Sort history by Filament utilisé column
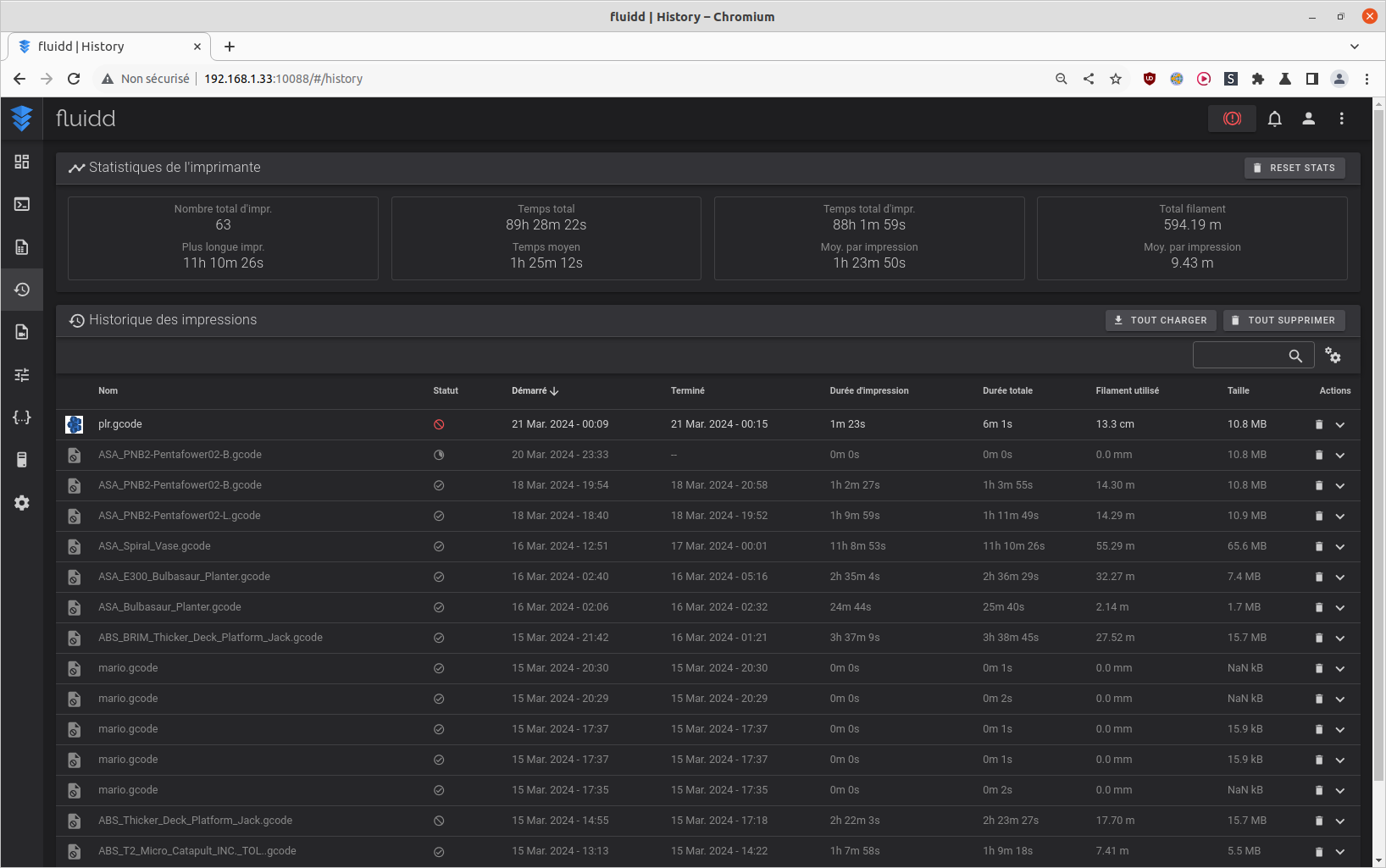 [x=1127, y=391]
